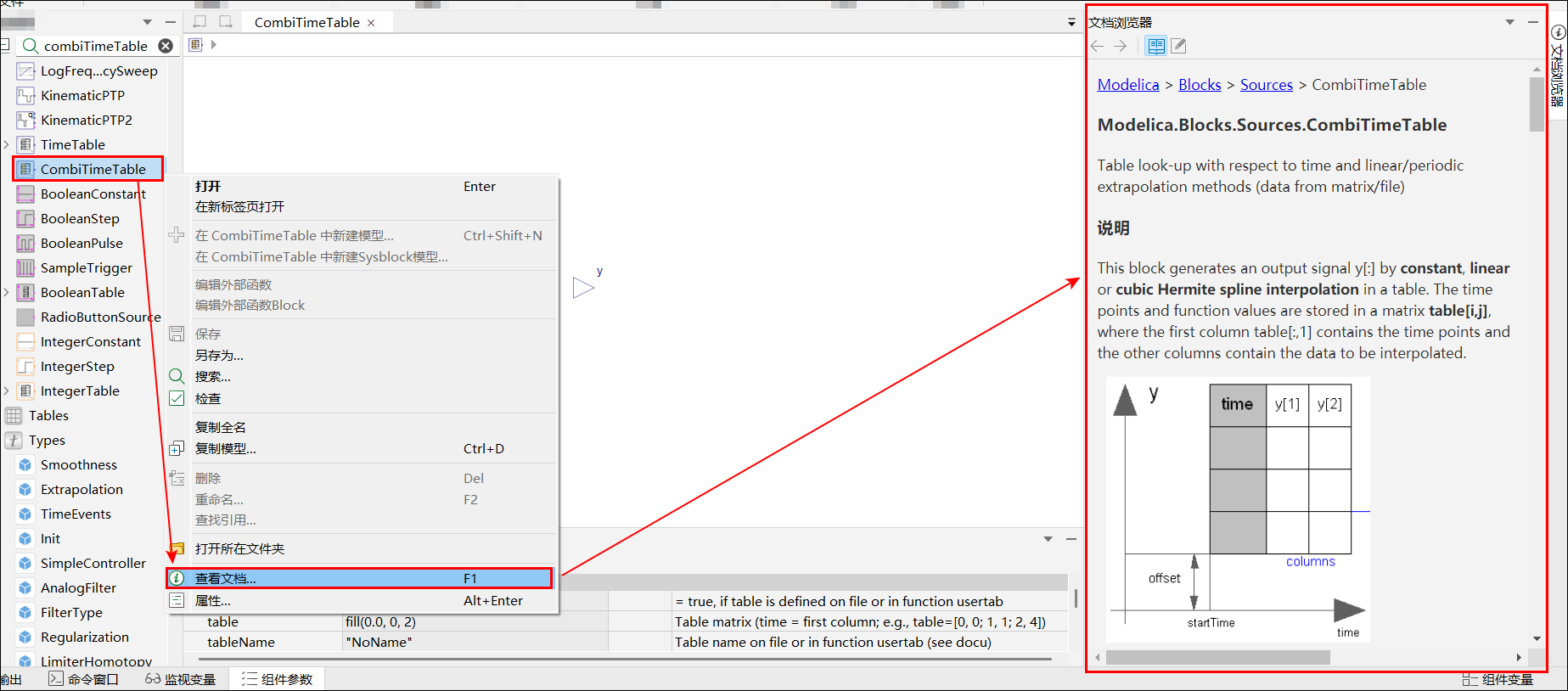This screenshot has width=1568, height=691.
Task: Select AnalogFilter in the model tree
Action: click(78, 588)
